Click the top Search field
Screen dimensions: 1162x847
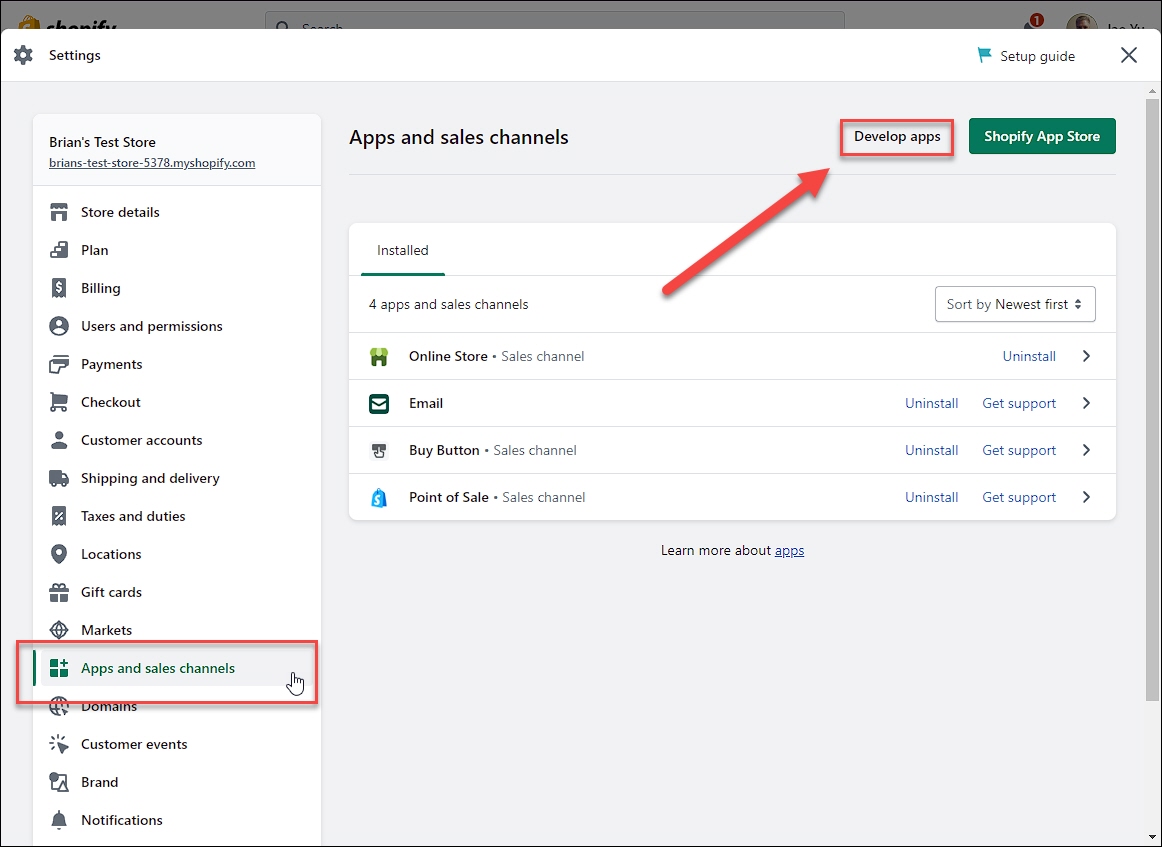(x=554, y=22)
